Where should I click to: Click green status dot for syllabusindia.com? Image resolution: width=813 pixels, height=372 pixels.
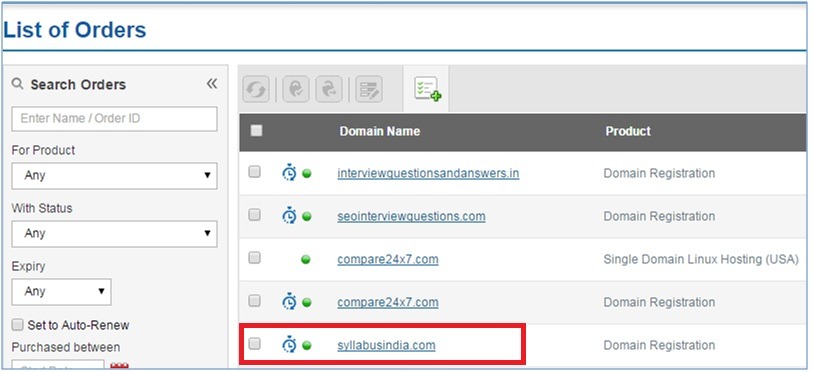click(306, 346)
